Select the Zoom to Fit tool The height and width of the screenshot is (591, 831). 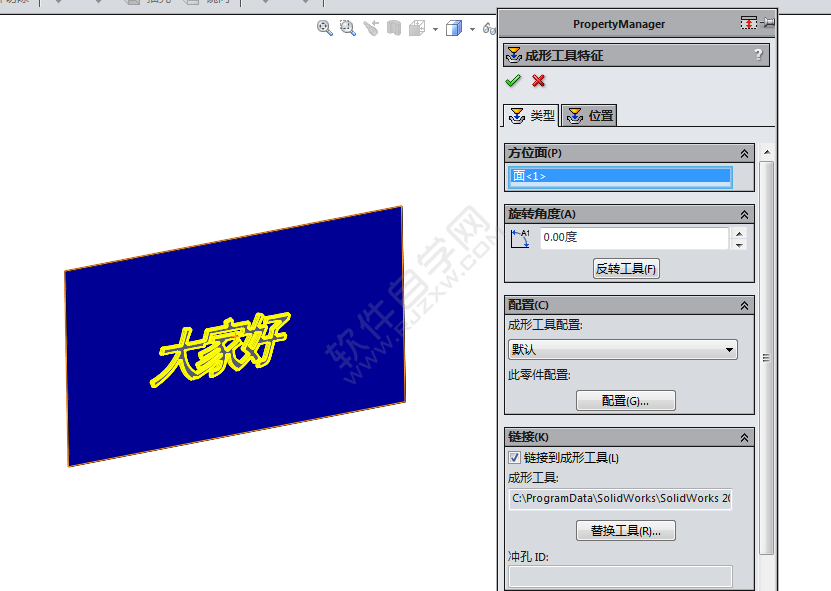(324, 28)
